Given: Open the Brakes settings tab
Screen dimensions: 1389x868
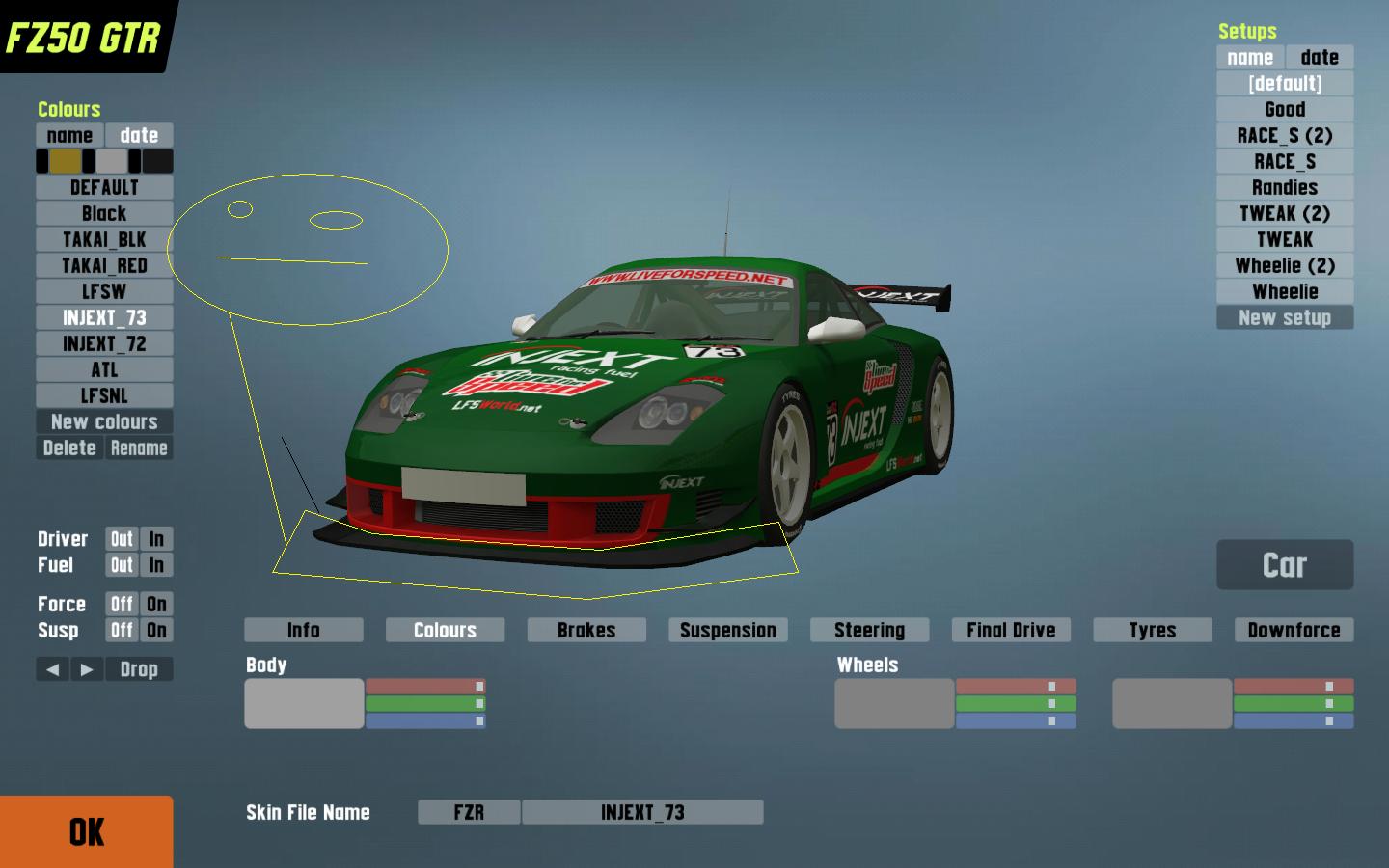Looking at the screenshot, I should [x=586, y=630].
